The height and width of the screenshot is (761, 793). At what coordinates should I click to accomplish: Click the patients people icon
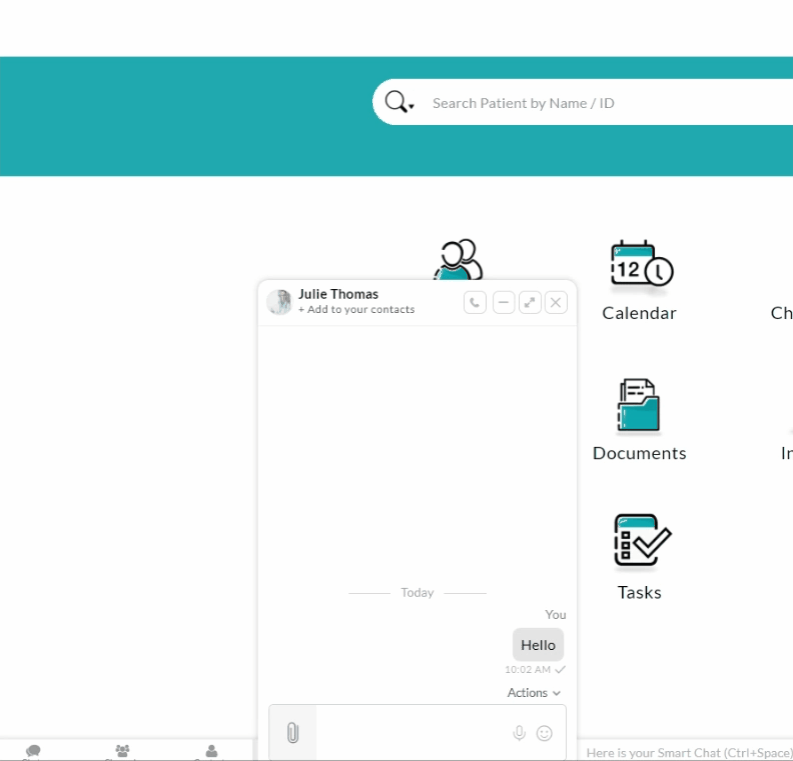tap(458, 260)
